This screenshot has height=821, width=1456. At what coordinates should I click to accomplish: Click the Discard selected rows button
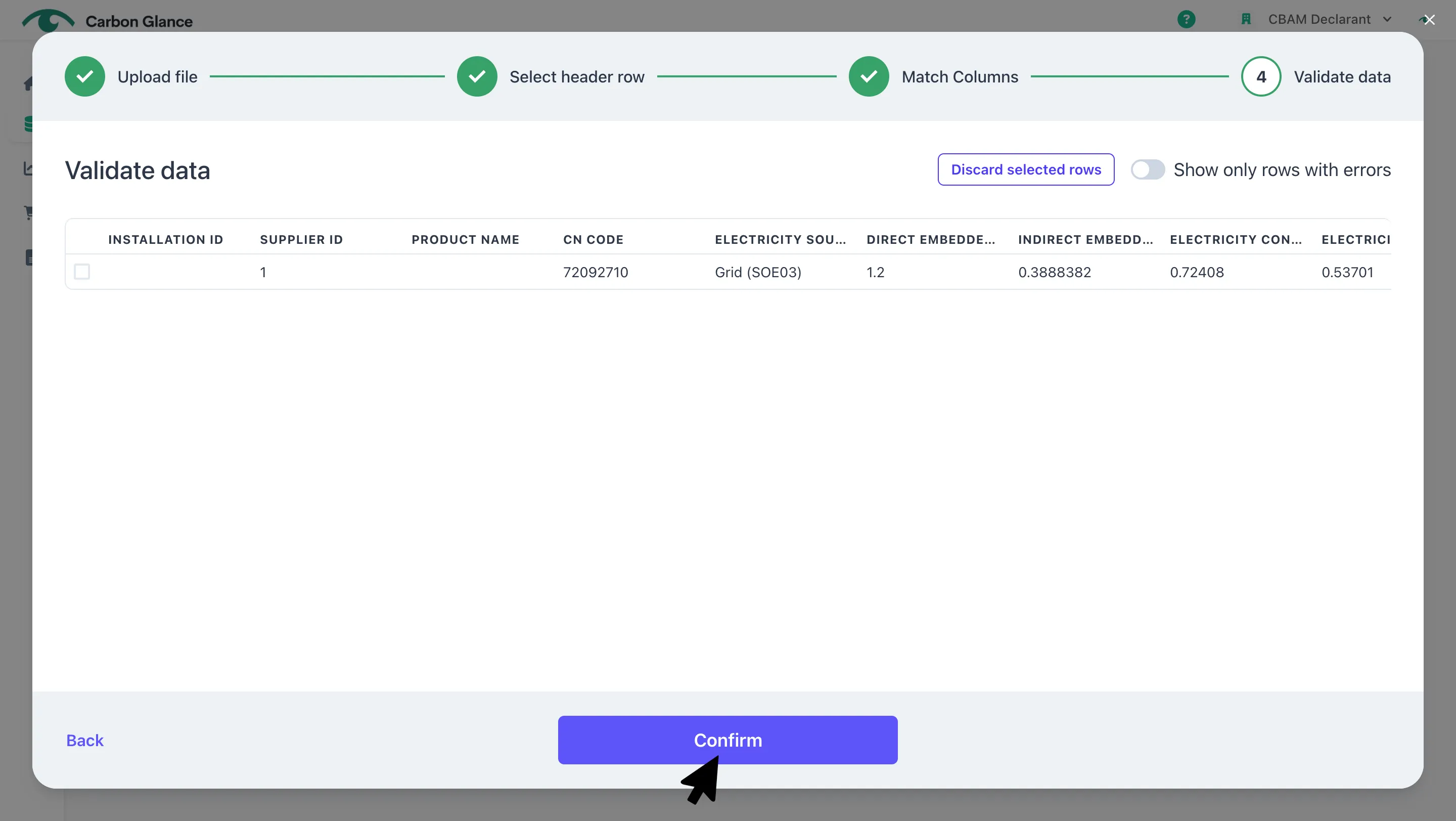pos(1026,169)
